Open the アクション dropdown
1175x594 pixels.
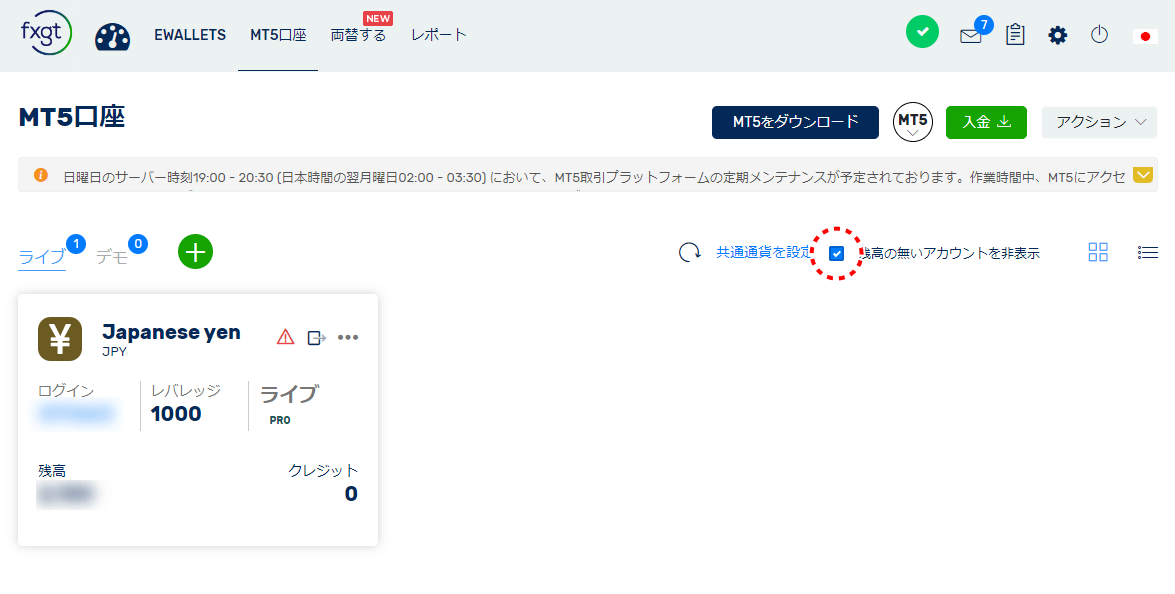(1099, 122)
